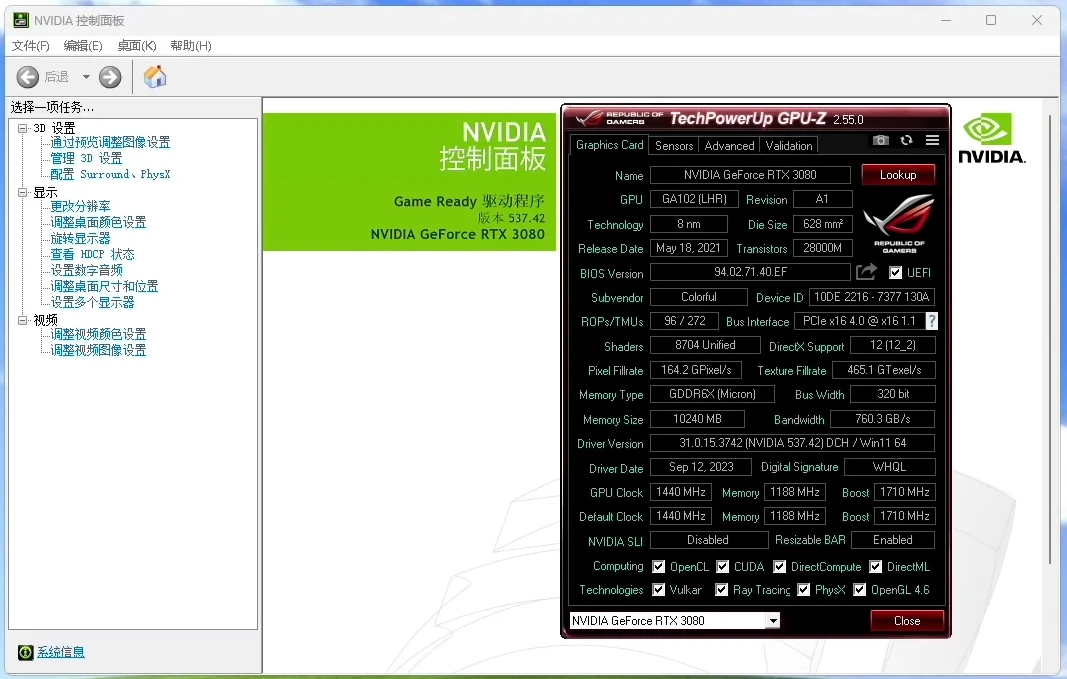Open 旋转显示器 task

(80, 238)
